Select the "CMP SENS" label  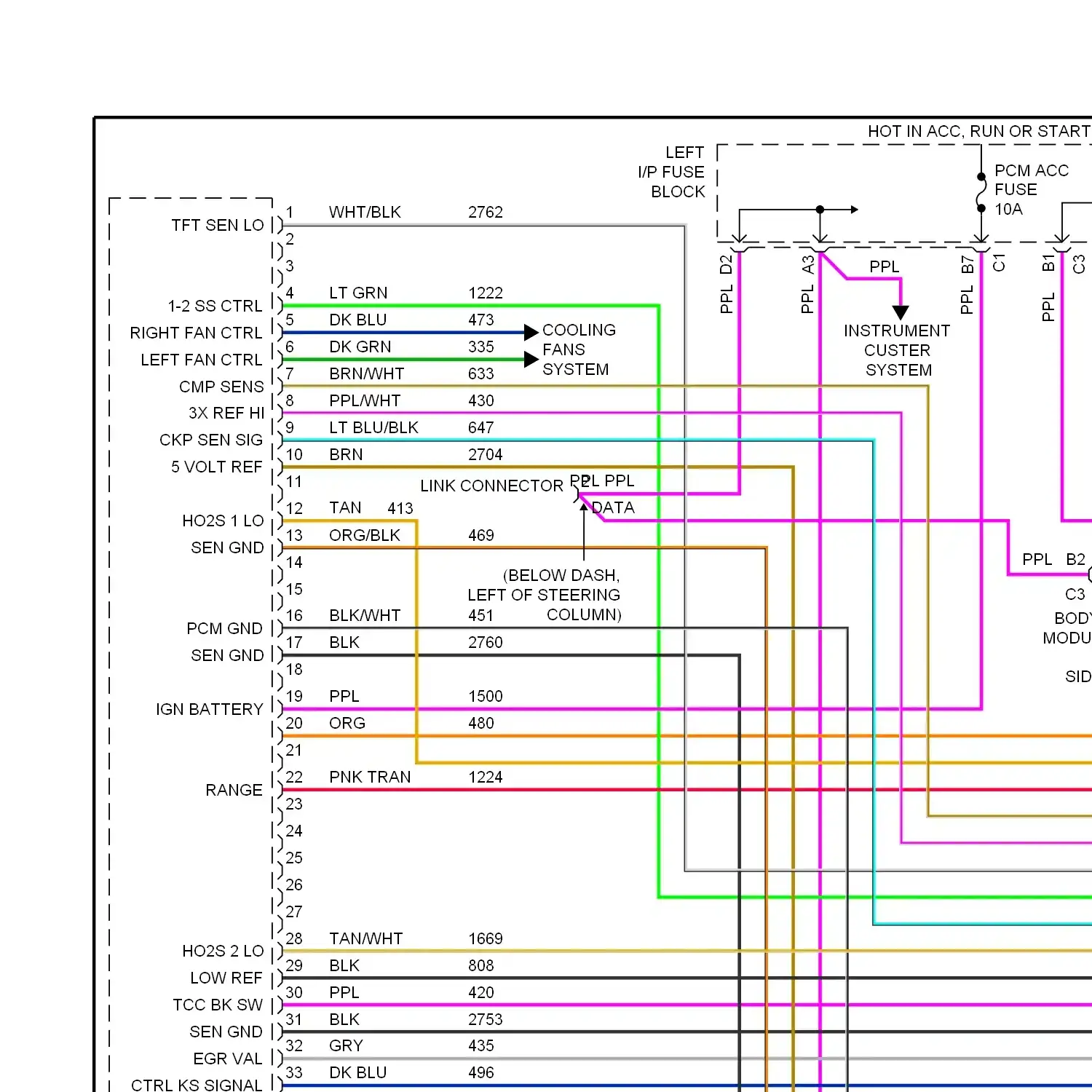pos(221,387)
